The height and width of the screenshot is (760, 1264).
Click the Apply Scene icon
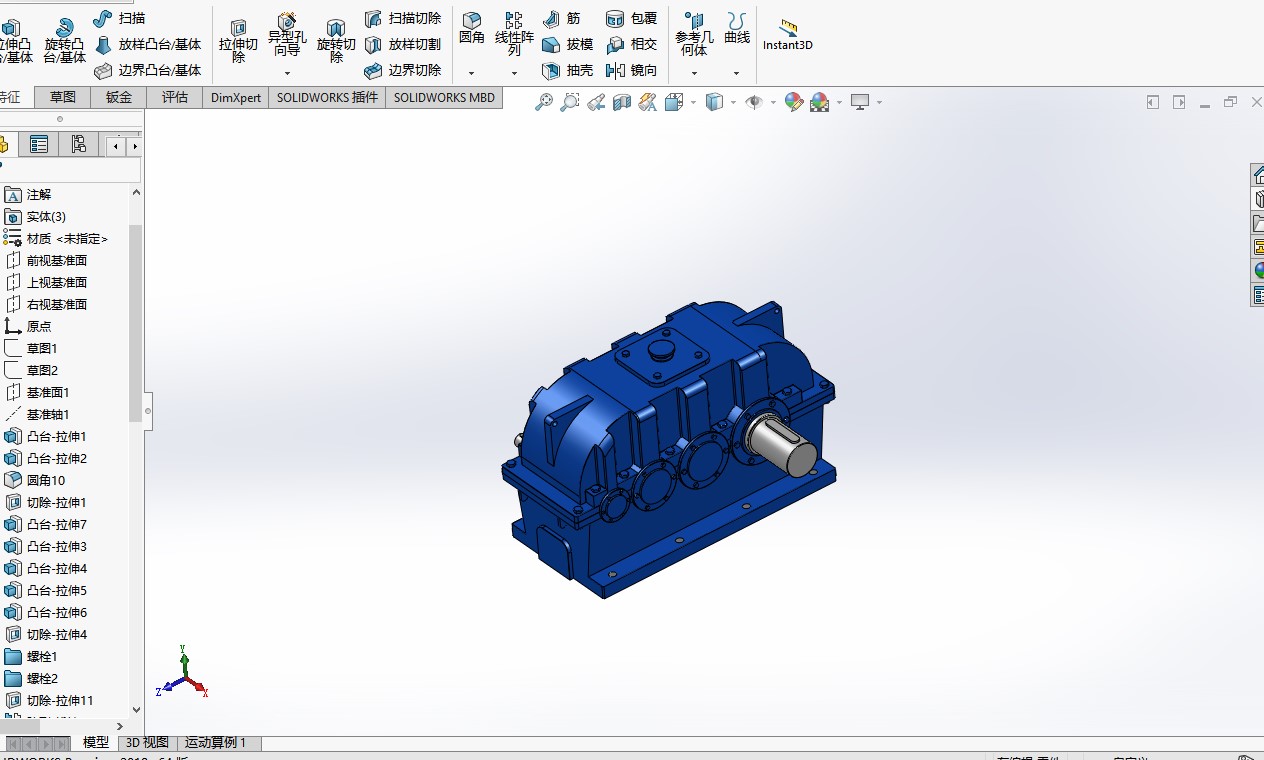(820, 102)
